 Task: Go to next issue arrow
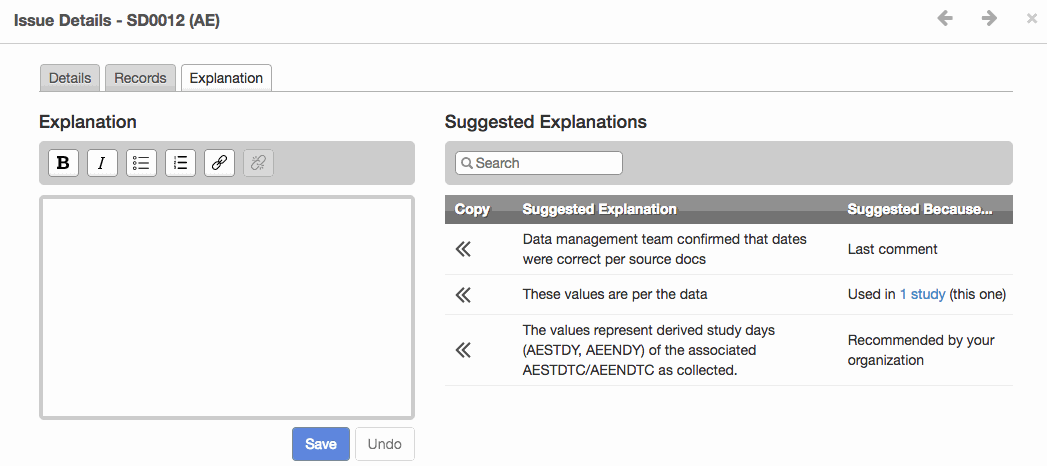click(989, 19)
